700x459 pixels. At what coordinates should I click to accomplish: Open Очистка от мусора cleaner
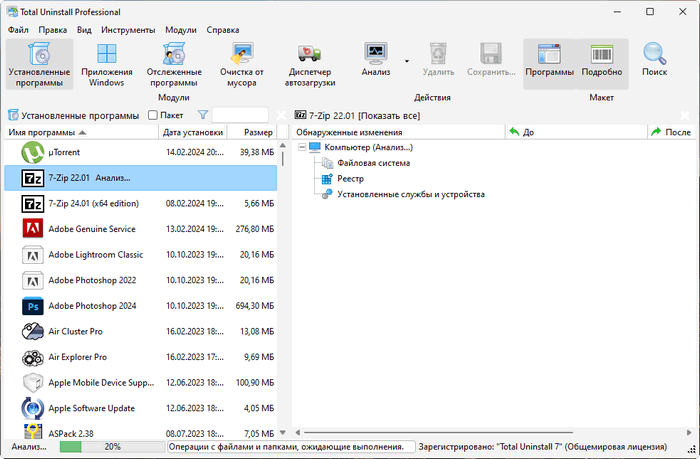[242, 64]
